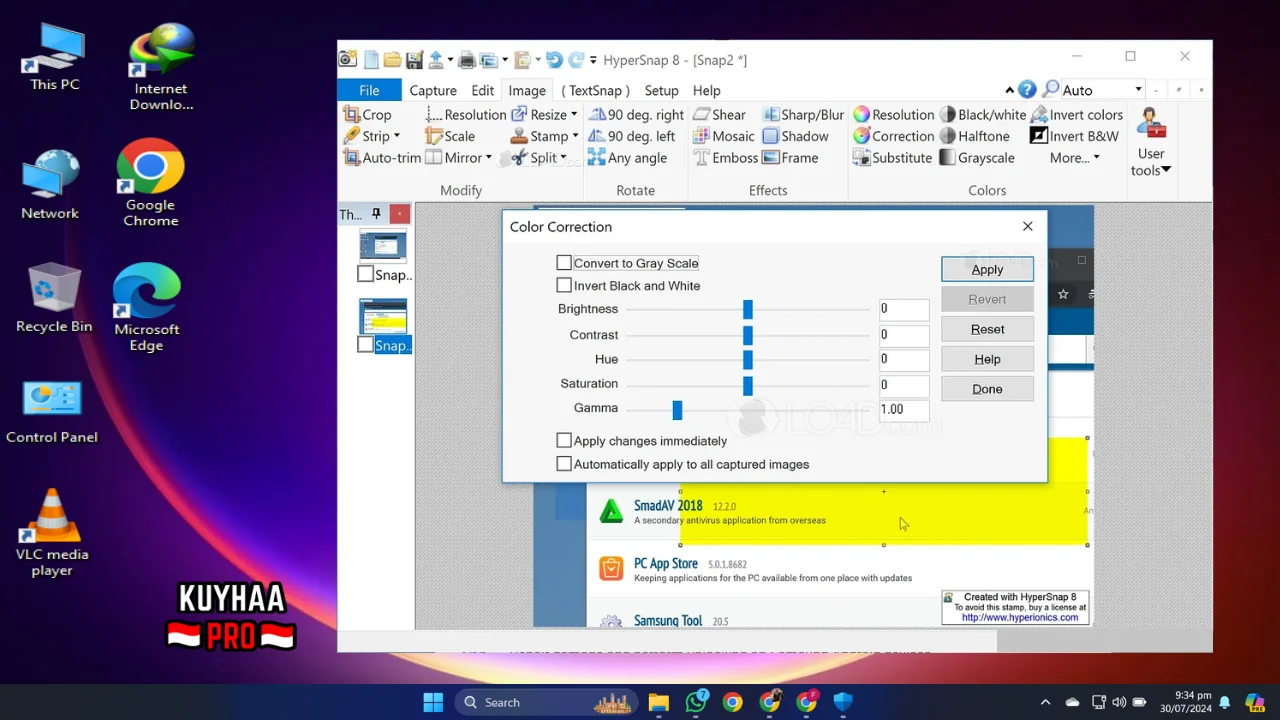
Task: Open the Substitute colors tool
Action: pos(892,158)
